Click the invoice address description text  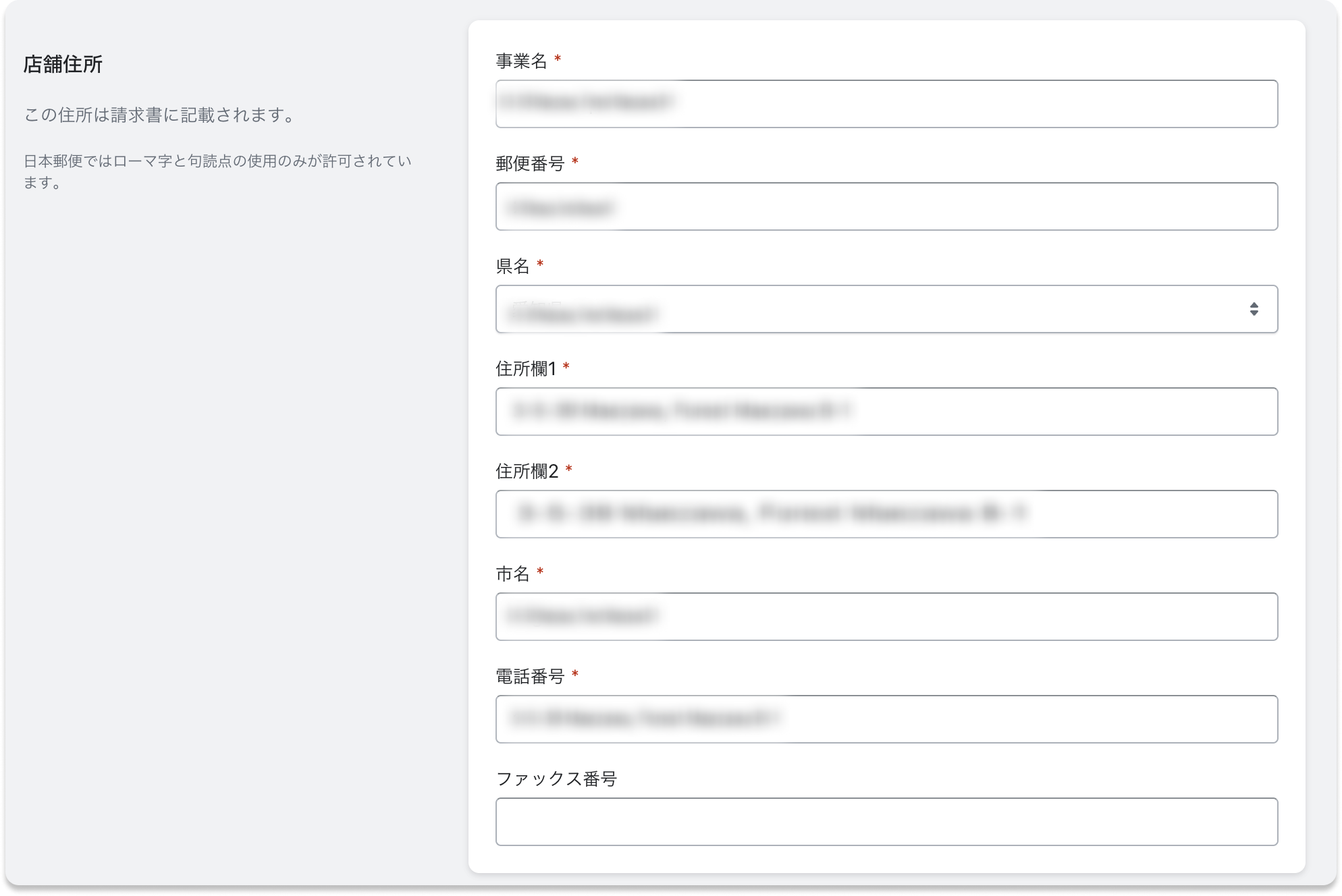coord(159,114)
